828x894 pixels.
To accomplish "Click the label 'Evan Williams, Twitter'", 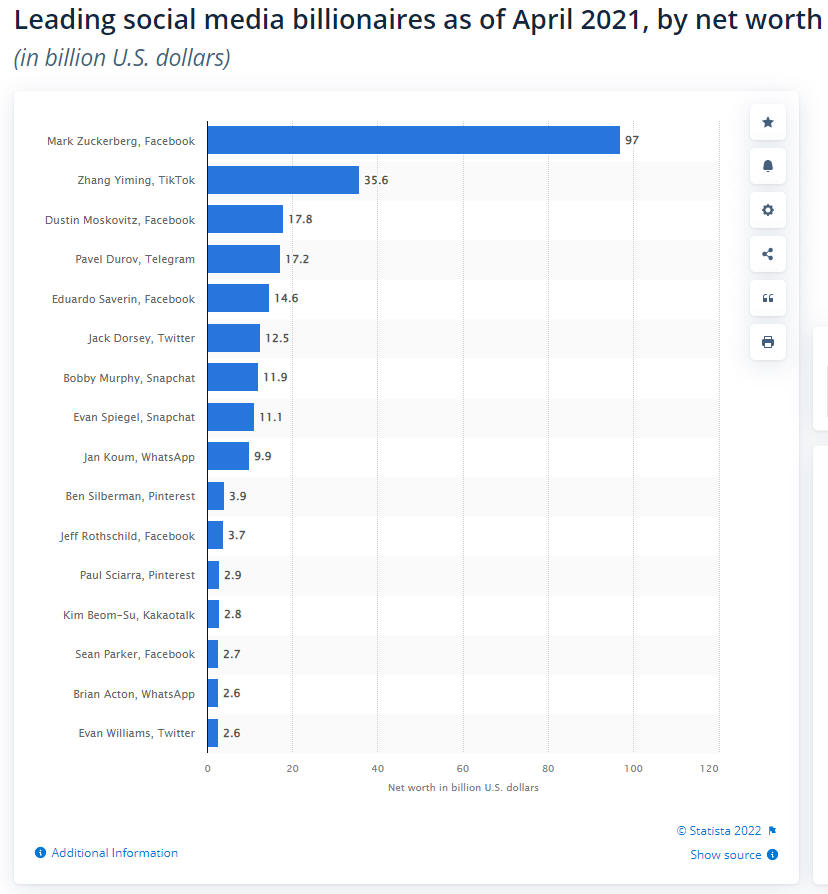I will pos(137,733).
